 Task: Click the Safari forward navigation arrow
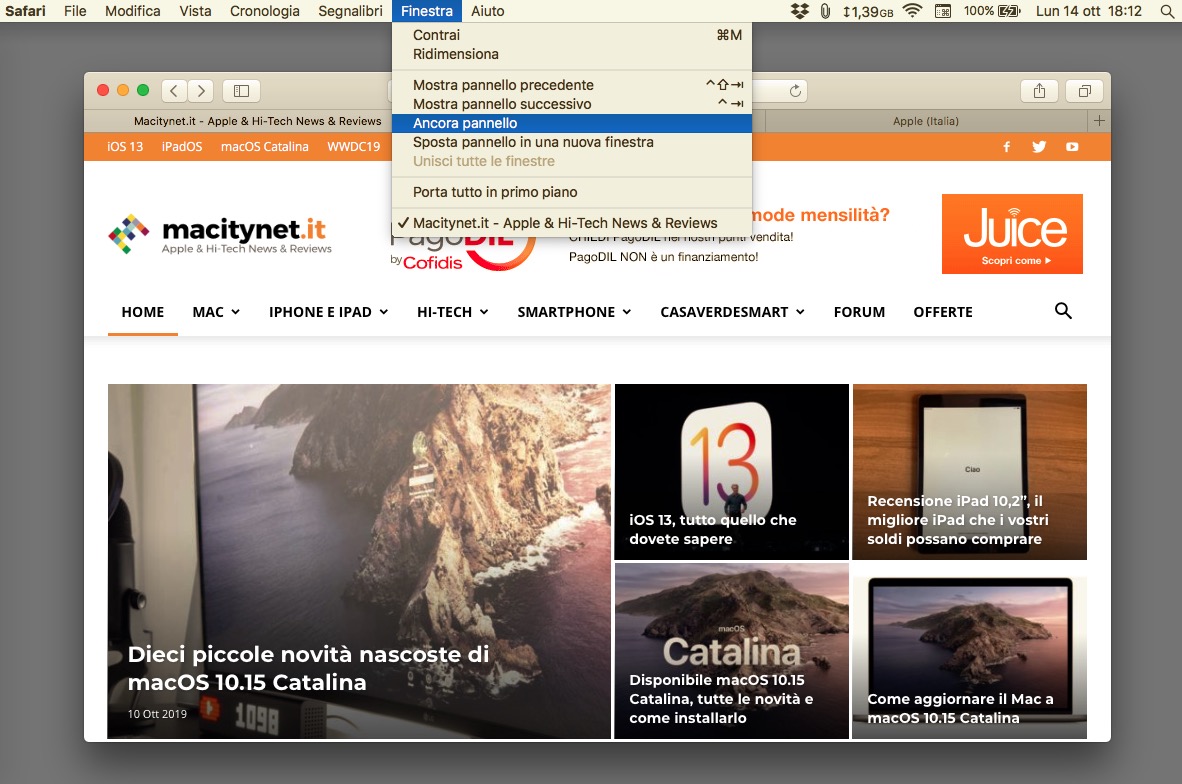tap(201, 91)
